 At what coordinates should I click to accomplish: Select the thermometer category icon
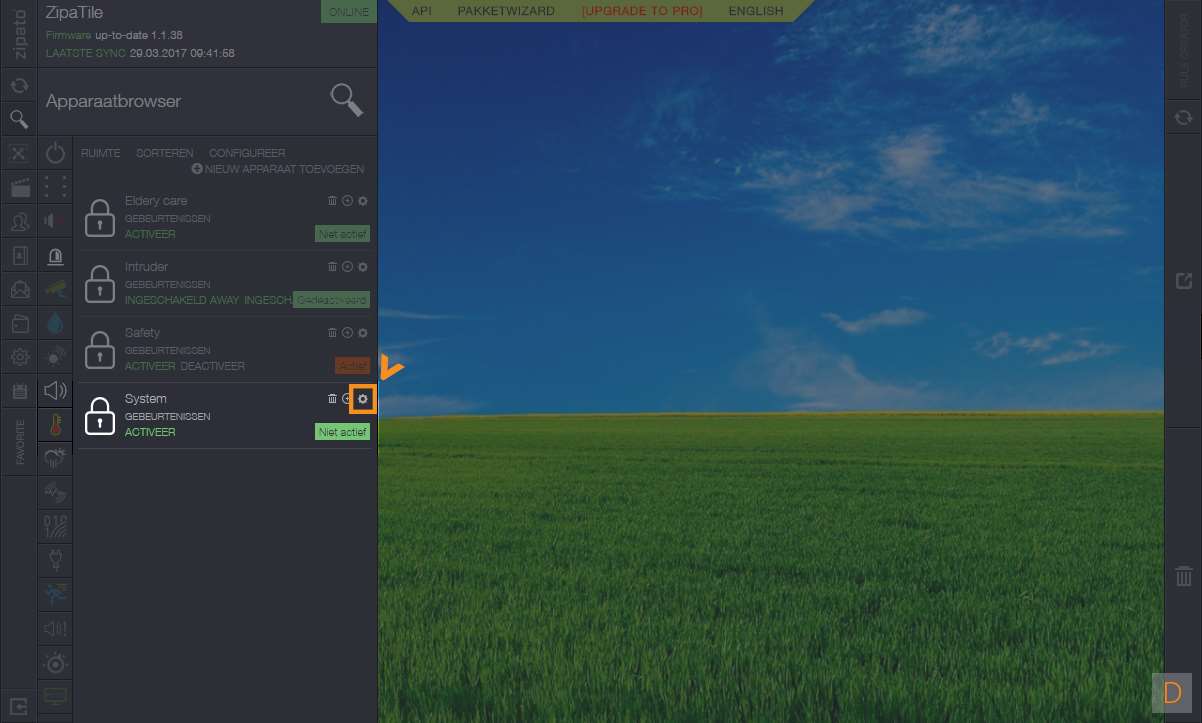(x=56, y=424)
